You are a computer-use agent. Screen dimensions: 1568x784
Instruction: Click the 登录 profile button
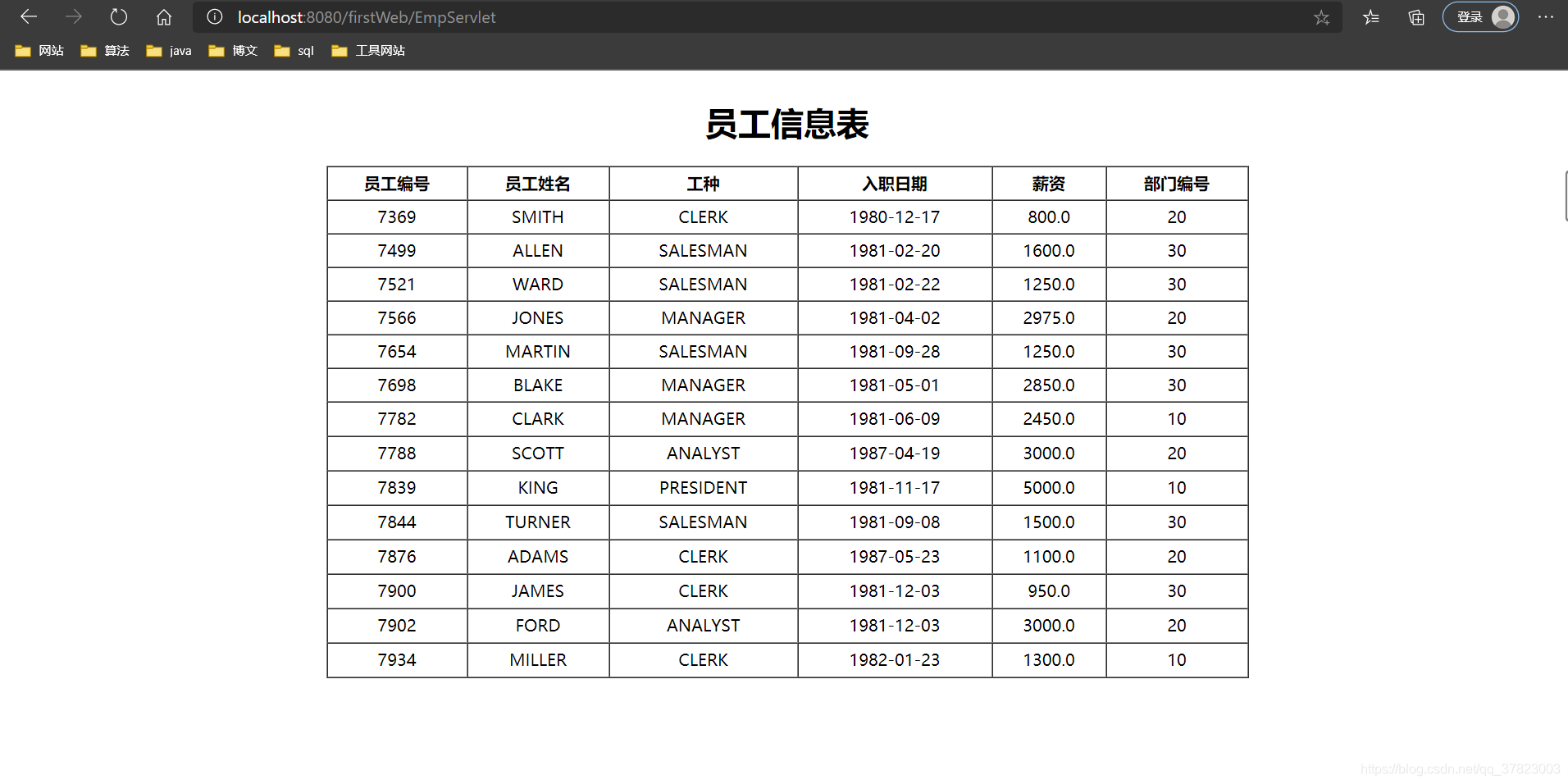tap(1481, 17)
